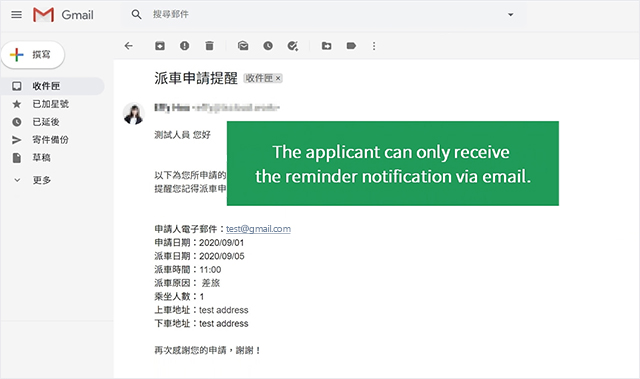Viewport: 640px width, 379px height.
Task: Delete the email with the trash icon
Action: click(x=209, y=46)
